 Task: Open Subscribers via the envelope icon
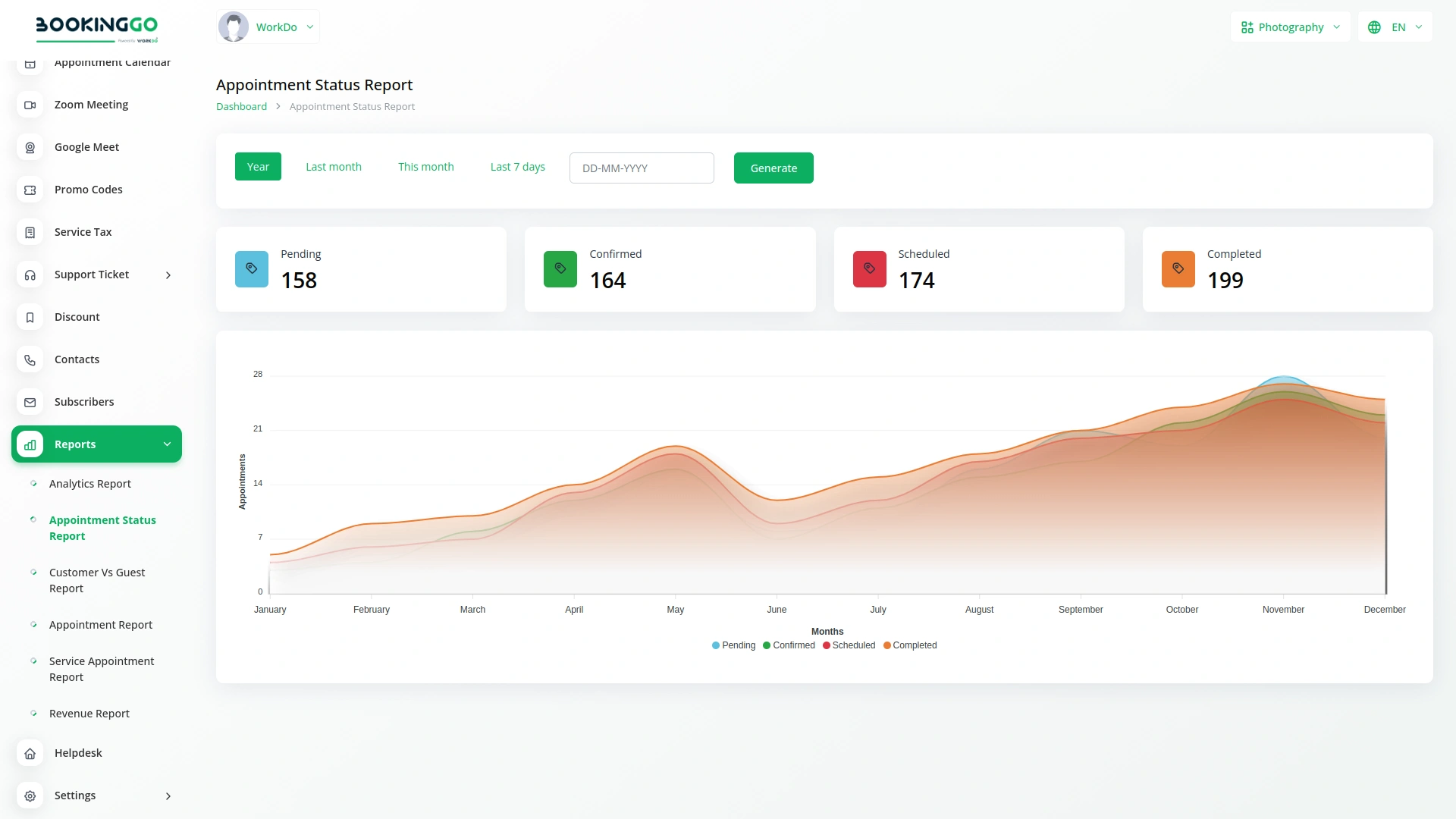coord(30,402)
